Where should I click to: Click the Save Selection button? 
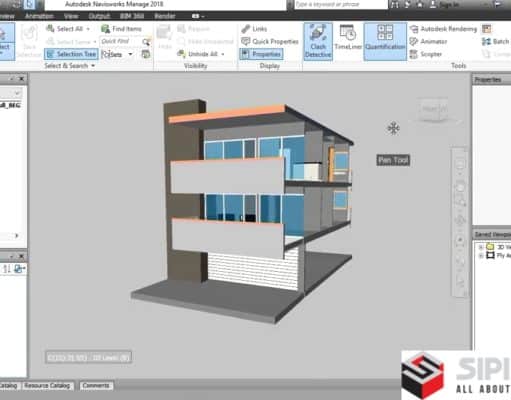29,41
